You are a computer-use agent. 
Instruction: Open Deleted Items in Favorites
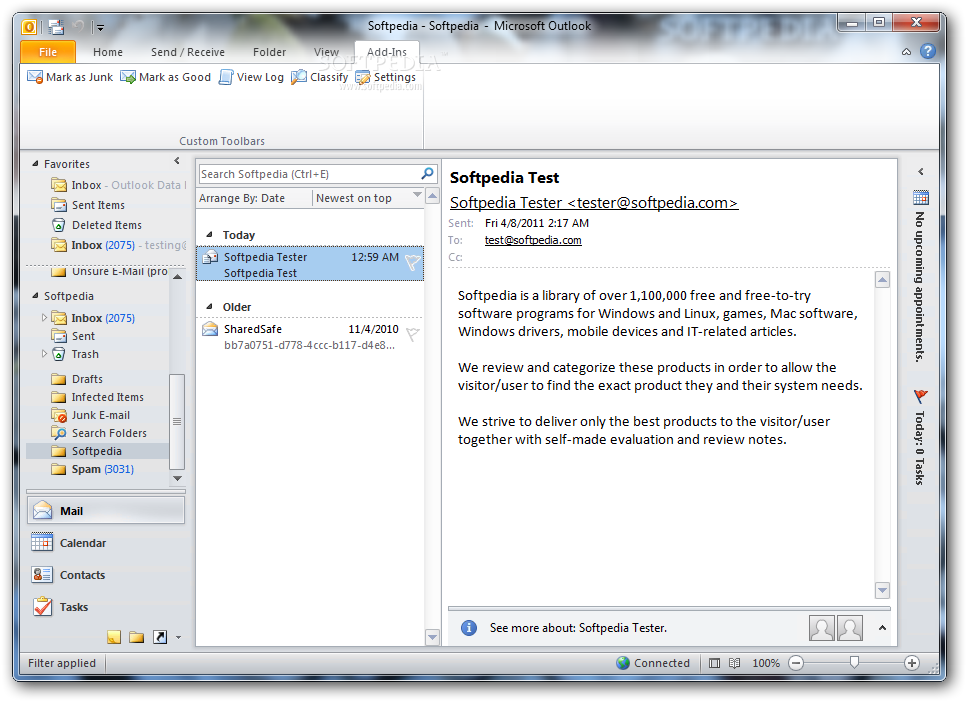coord(106,225)
